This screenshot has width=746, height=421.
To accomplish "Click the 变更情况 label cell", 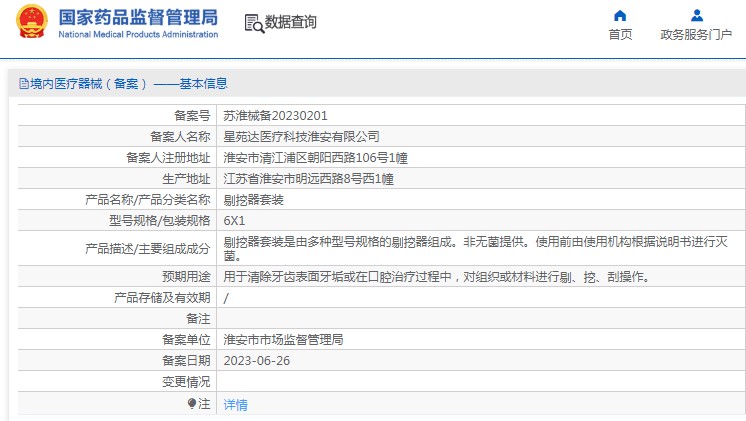I will click(x=117, y=382).
